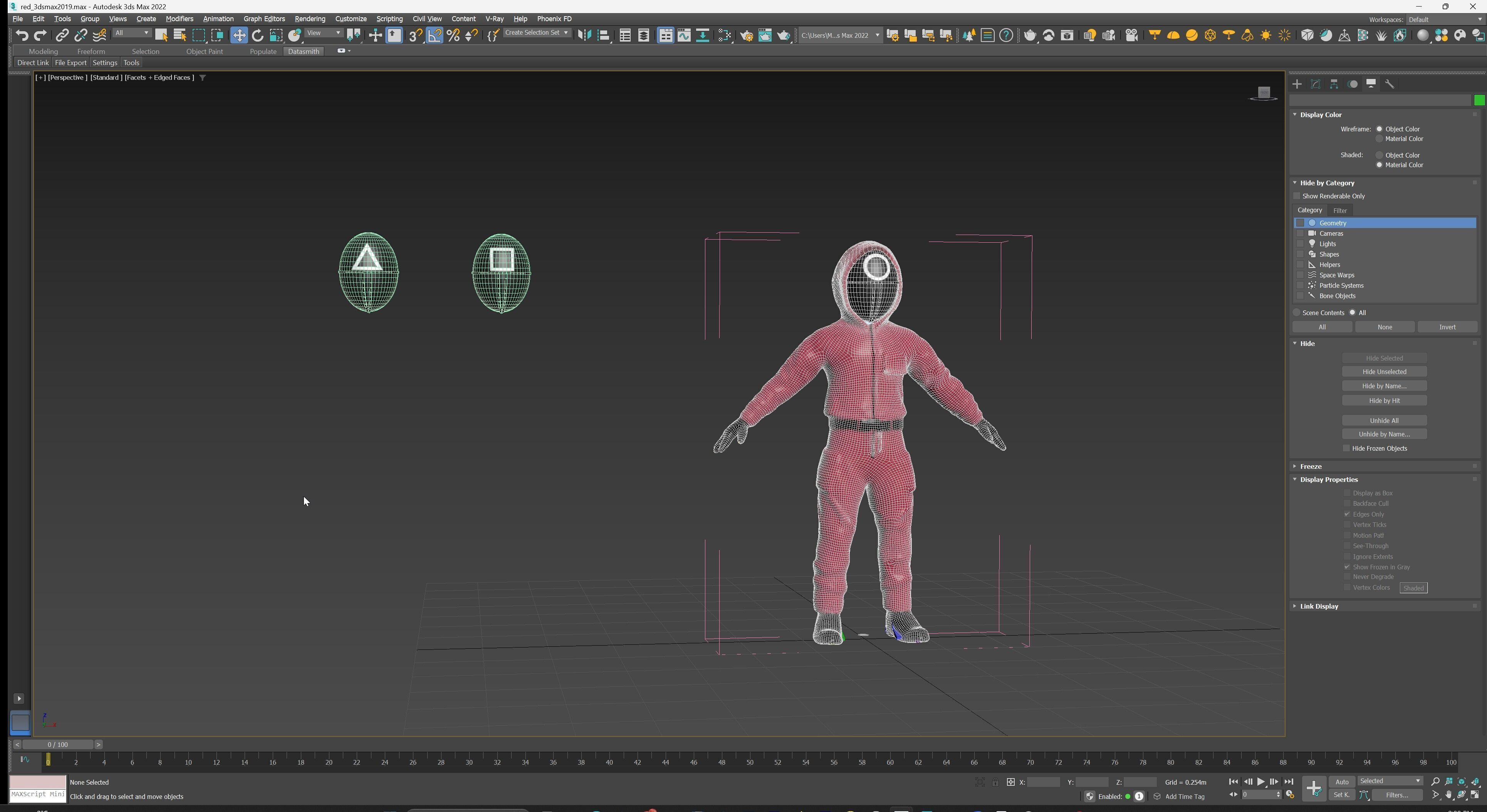Select Wireframe Material Color radio button
The width and height of the screenshot is (1487, 812).
(x=1380, y=139)
